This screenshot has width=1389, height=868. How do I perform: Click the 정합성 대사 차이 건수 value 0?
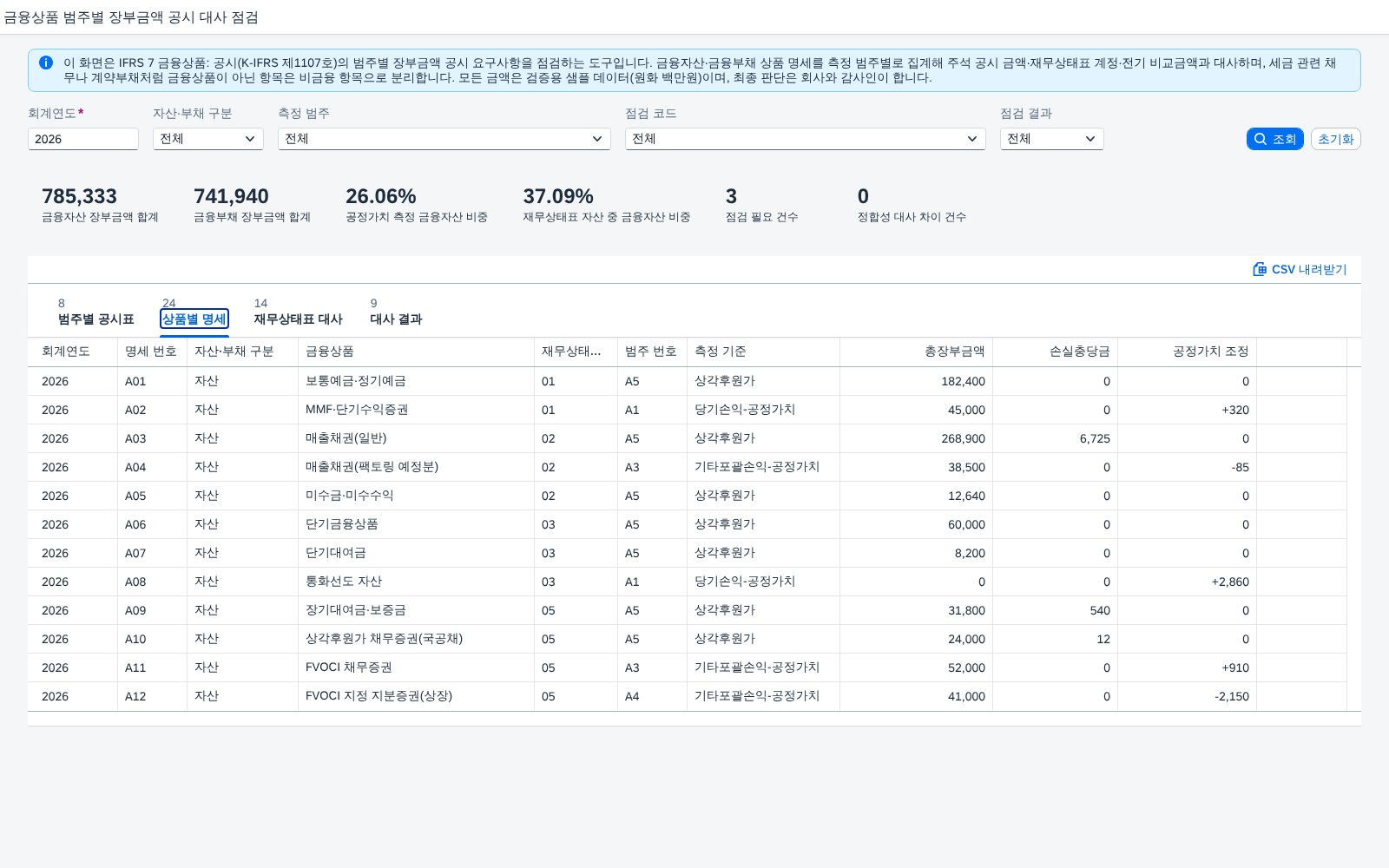pyautogui.click(x=863, y=196)
